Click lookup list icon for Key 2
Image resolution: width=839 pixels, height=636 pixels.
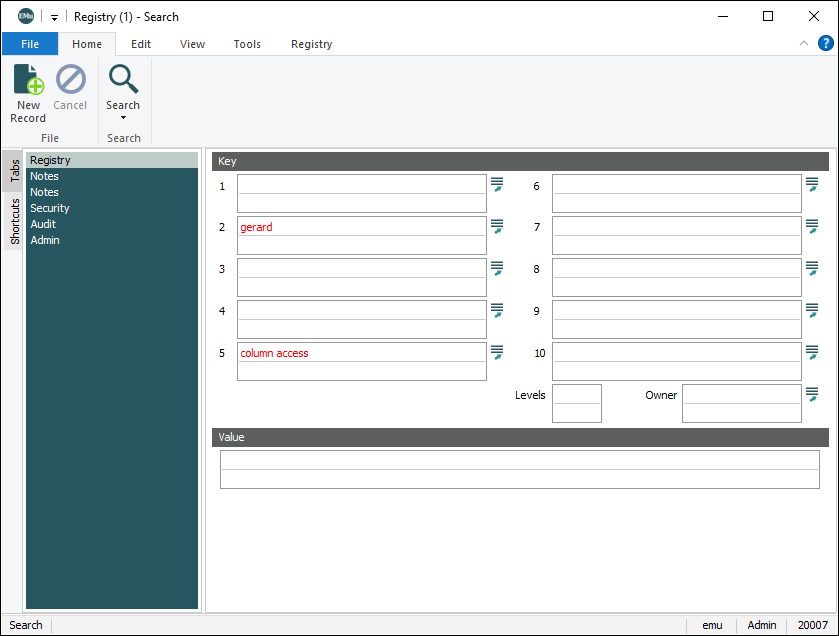497,227
